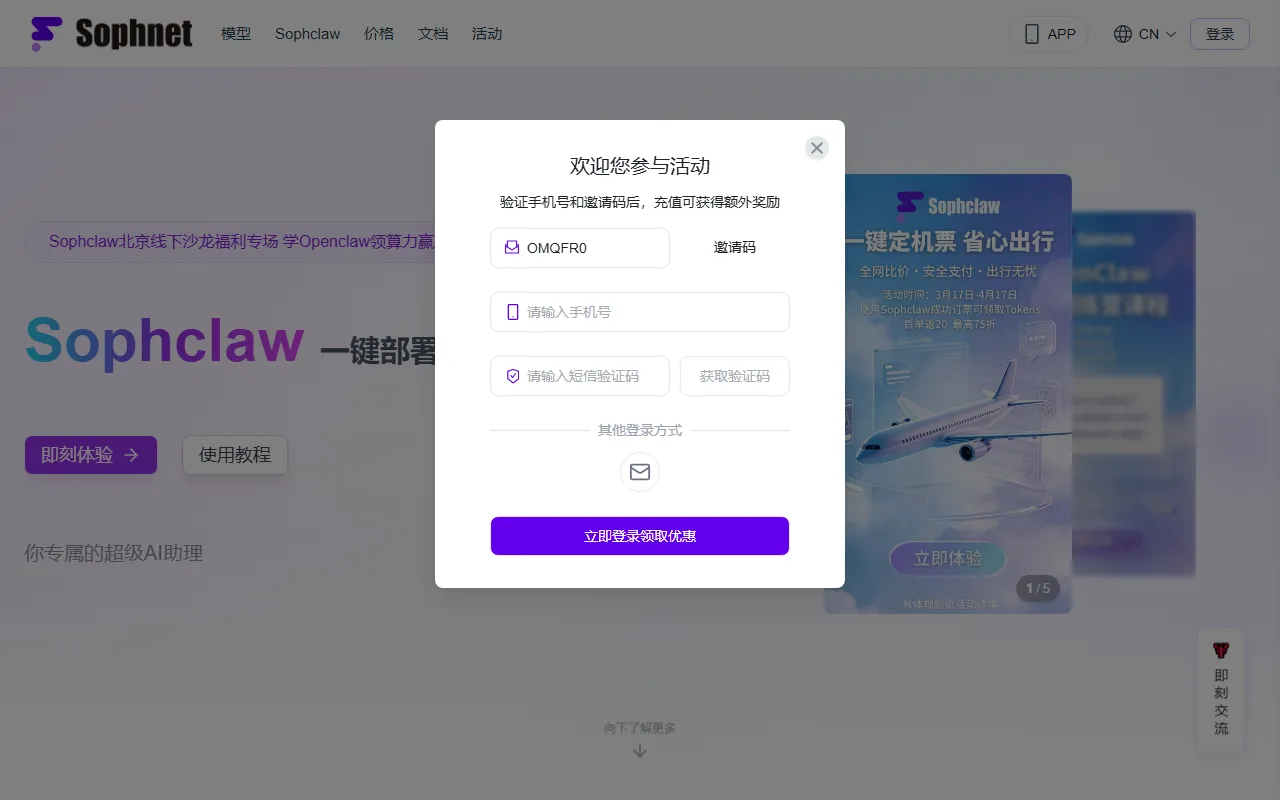The image size is (1280, 800).
Task: Open the 使用教程 tutorial
Action: 235,455
